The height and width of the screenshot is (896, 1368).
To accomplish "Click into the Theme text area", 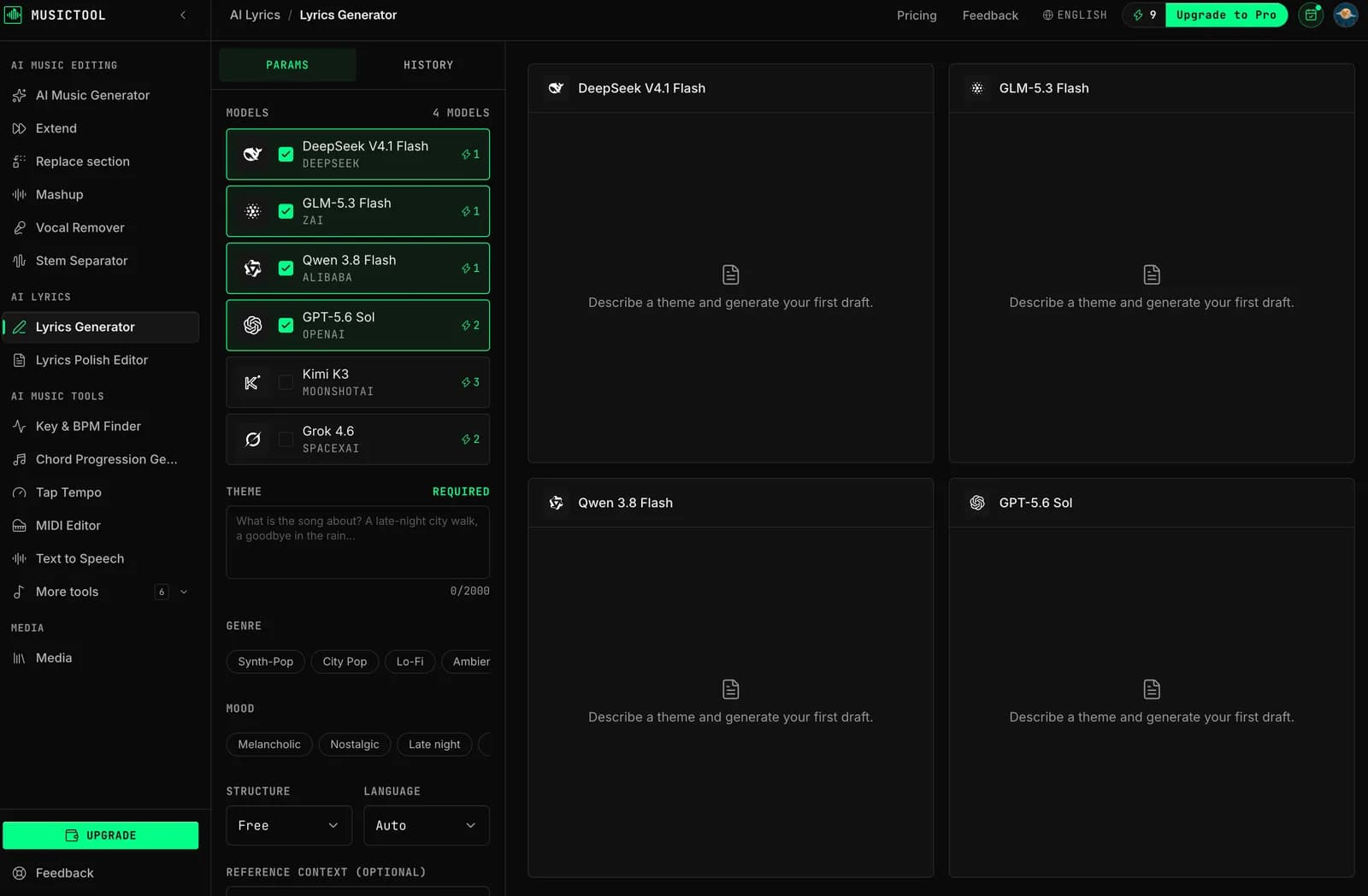I will 358,542.
